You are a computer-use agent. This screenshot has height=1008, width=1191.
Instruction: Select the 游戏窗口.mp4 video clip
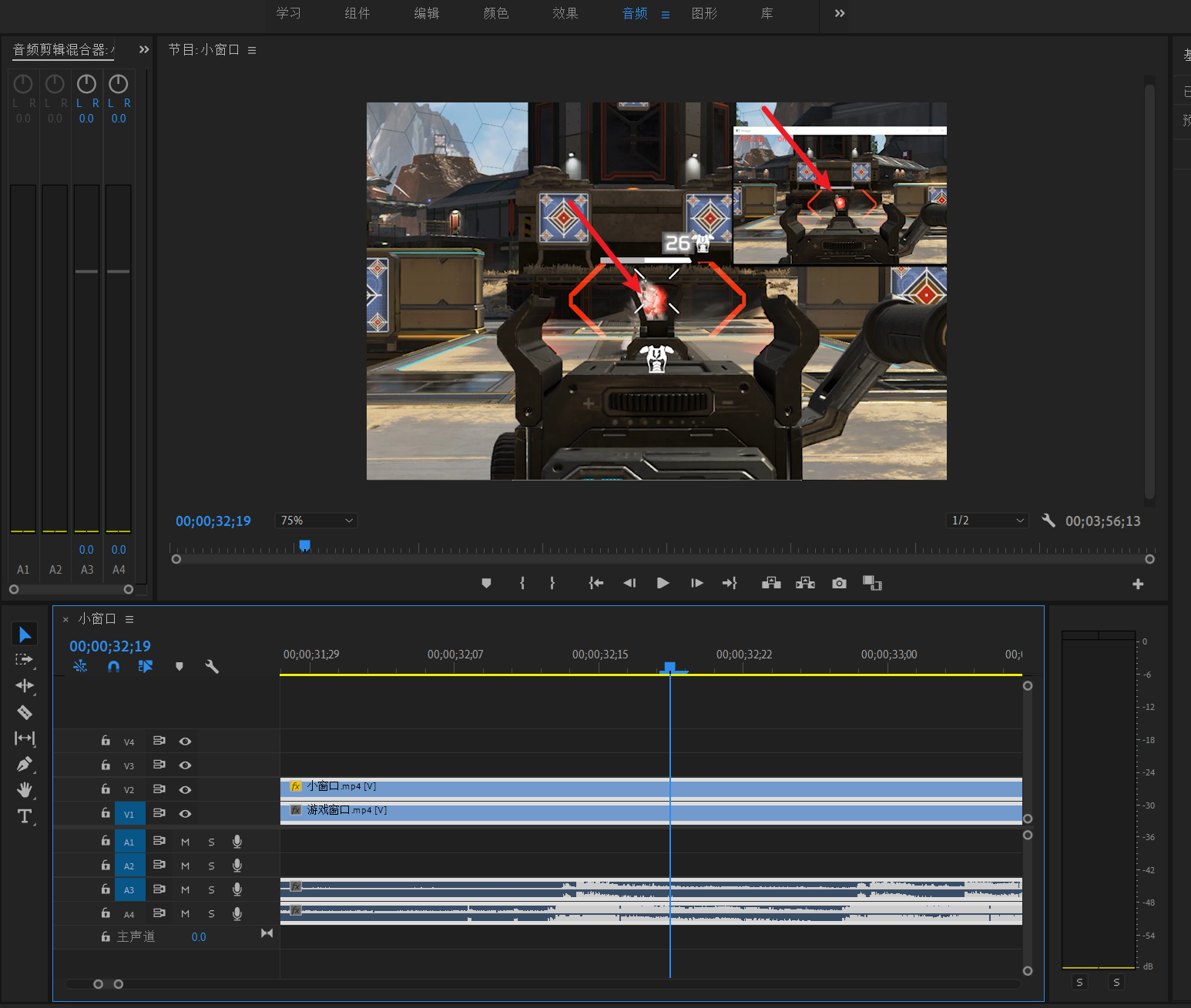(651, 812)
